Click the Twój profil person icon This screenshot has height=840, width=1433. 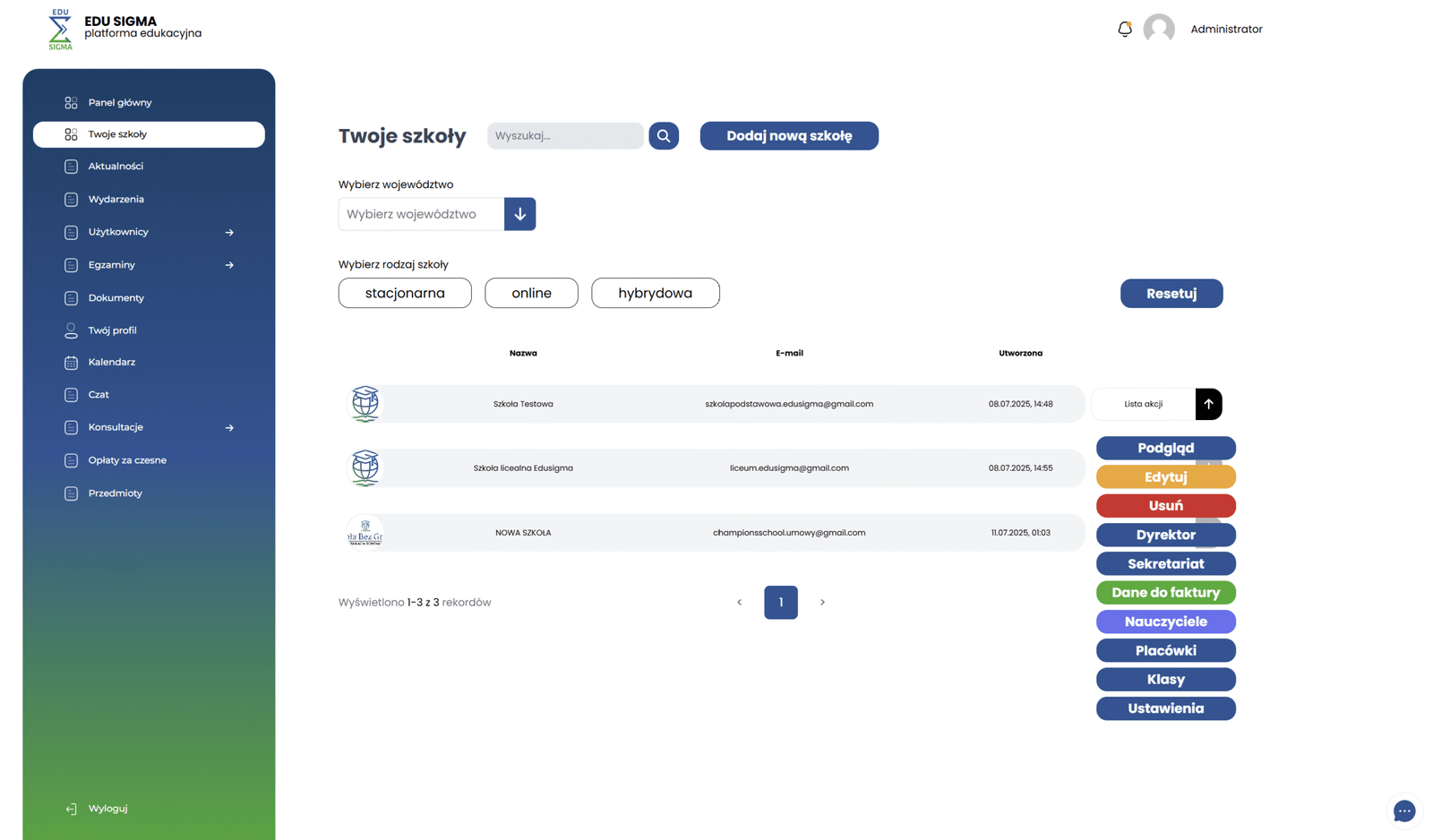(x=71, y=330)
